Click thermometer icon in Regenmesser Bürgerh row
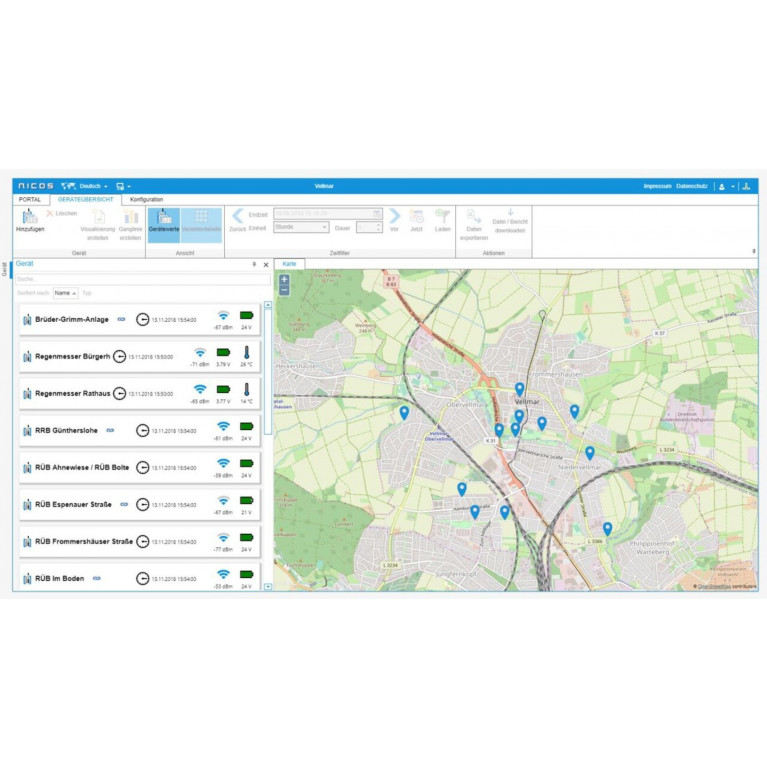This screenshot has height=767, width=767. [x=247, y=353]
